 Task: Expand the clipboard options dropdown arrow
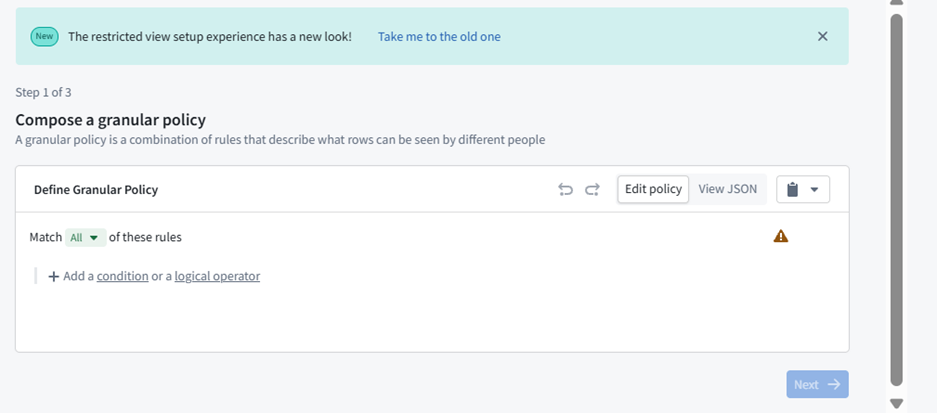tap(814, 190)
